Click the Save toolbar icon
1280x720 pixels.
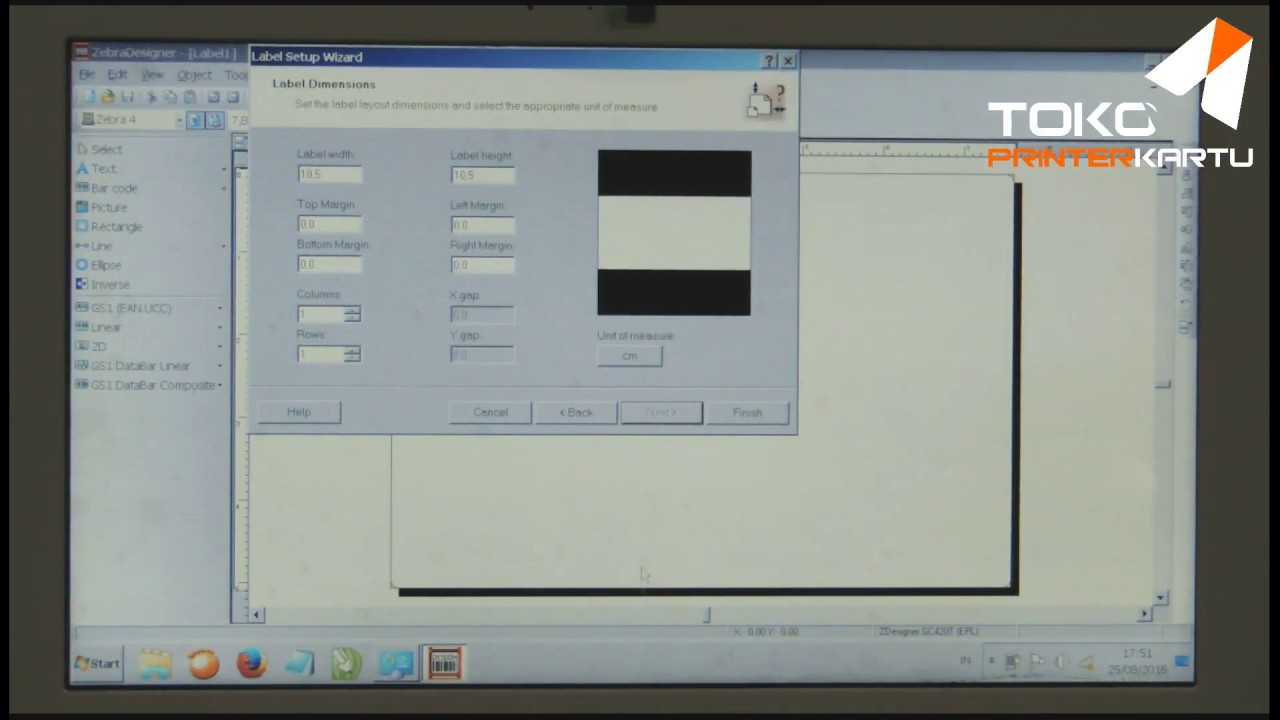127,97
